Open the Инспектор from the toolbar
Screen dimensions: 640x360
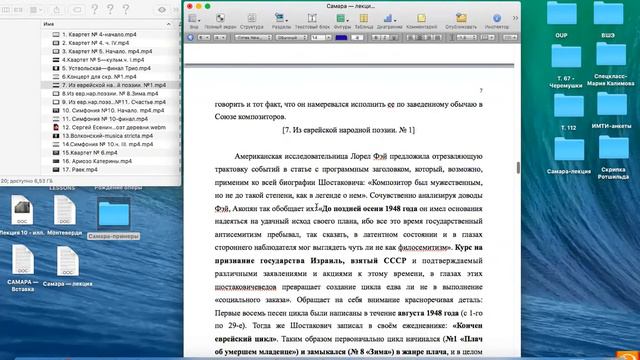tap(497, 18)
